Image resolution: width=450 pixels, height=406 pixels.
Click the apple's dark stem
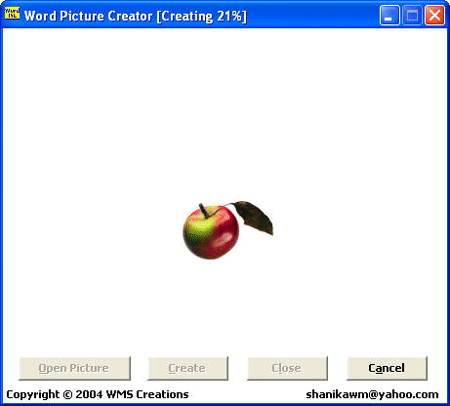[x=203, y=211]
